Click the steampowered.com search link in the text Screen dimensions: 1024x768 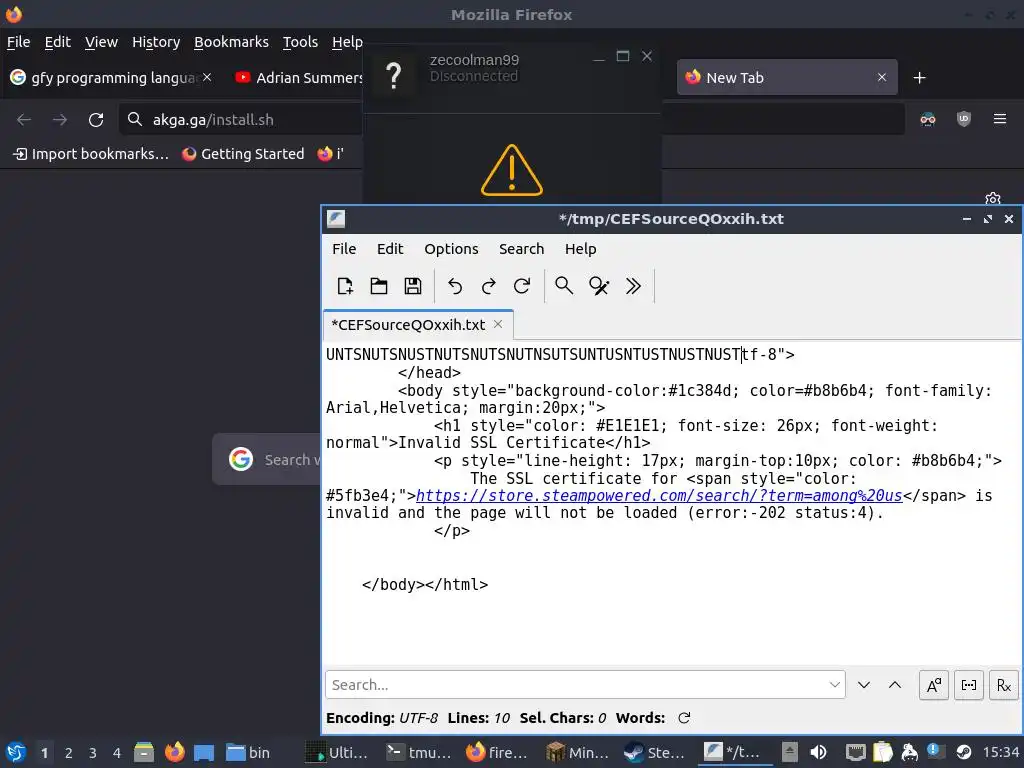659,496
